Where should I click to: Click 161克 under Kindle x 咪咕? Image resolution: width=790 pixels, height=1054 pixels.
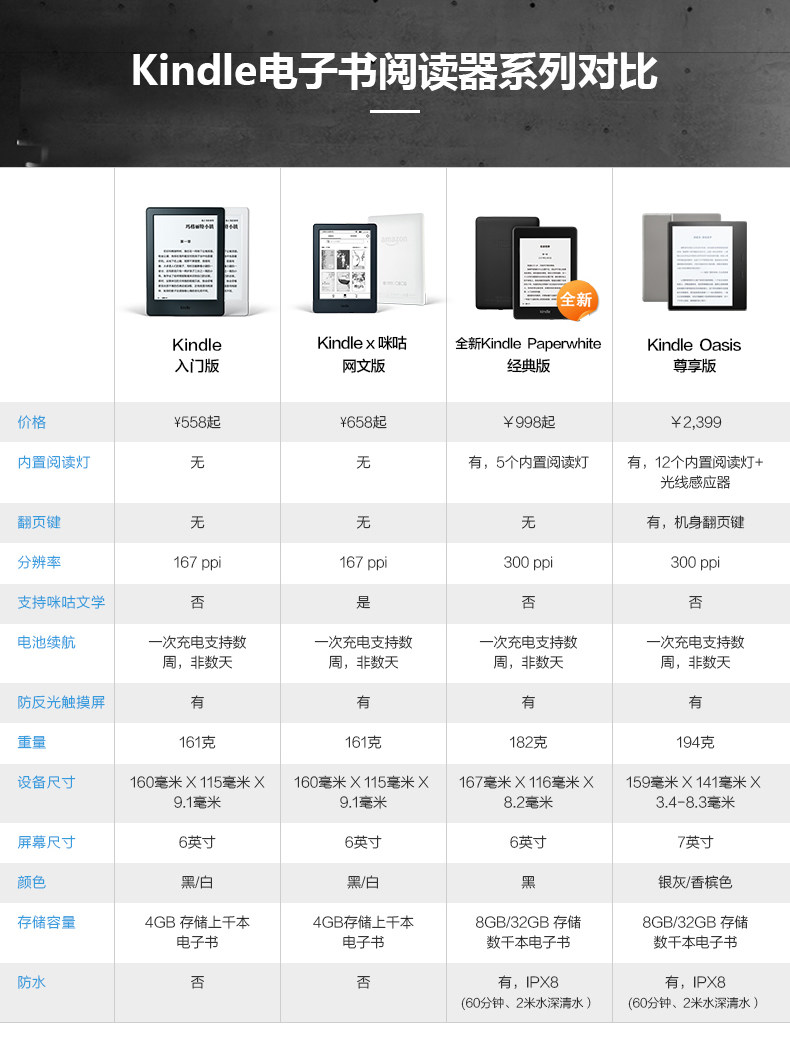(363, 742)
